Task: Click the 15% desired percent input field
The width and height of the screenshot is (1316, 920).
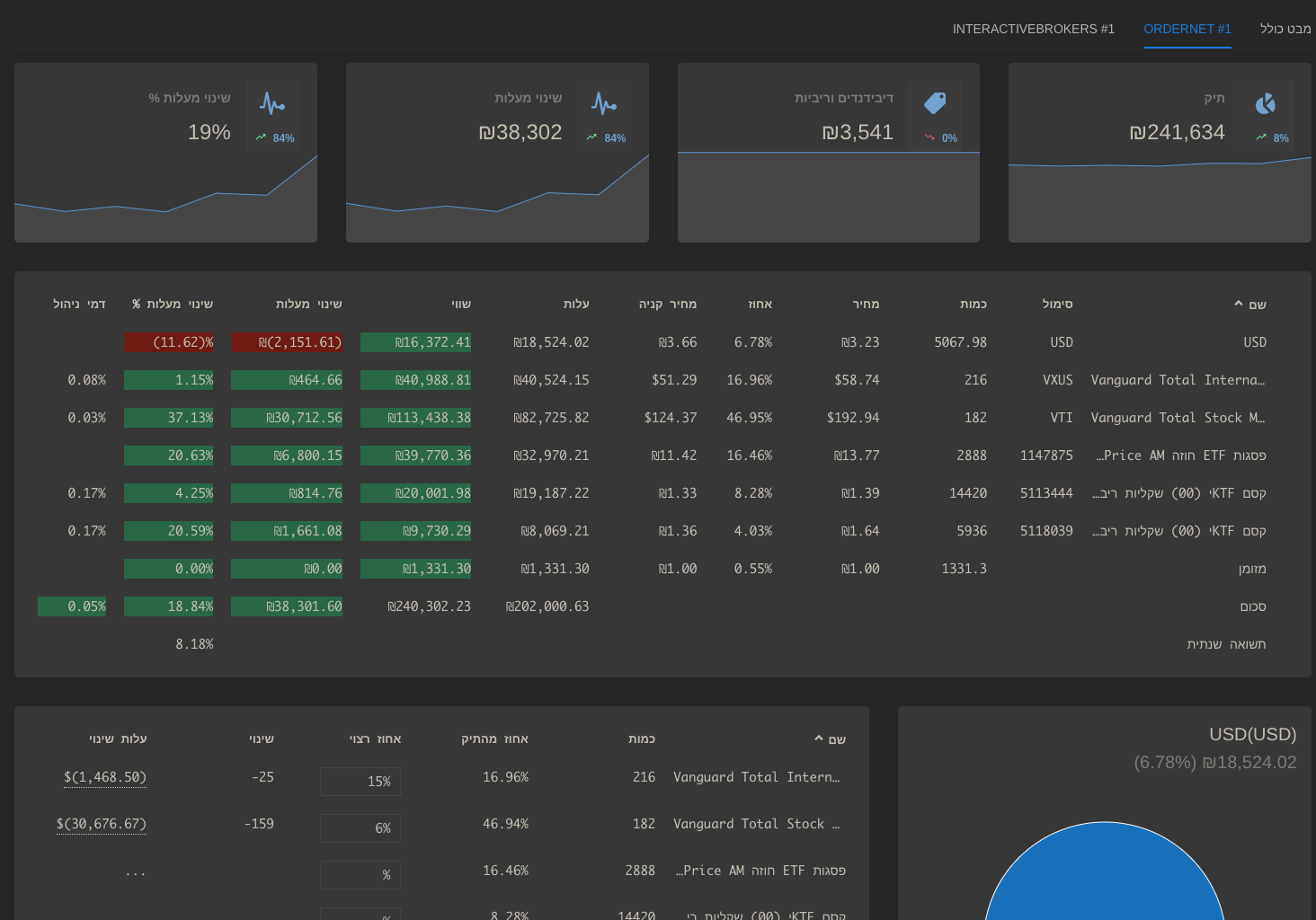Action: (360, 782)
